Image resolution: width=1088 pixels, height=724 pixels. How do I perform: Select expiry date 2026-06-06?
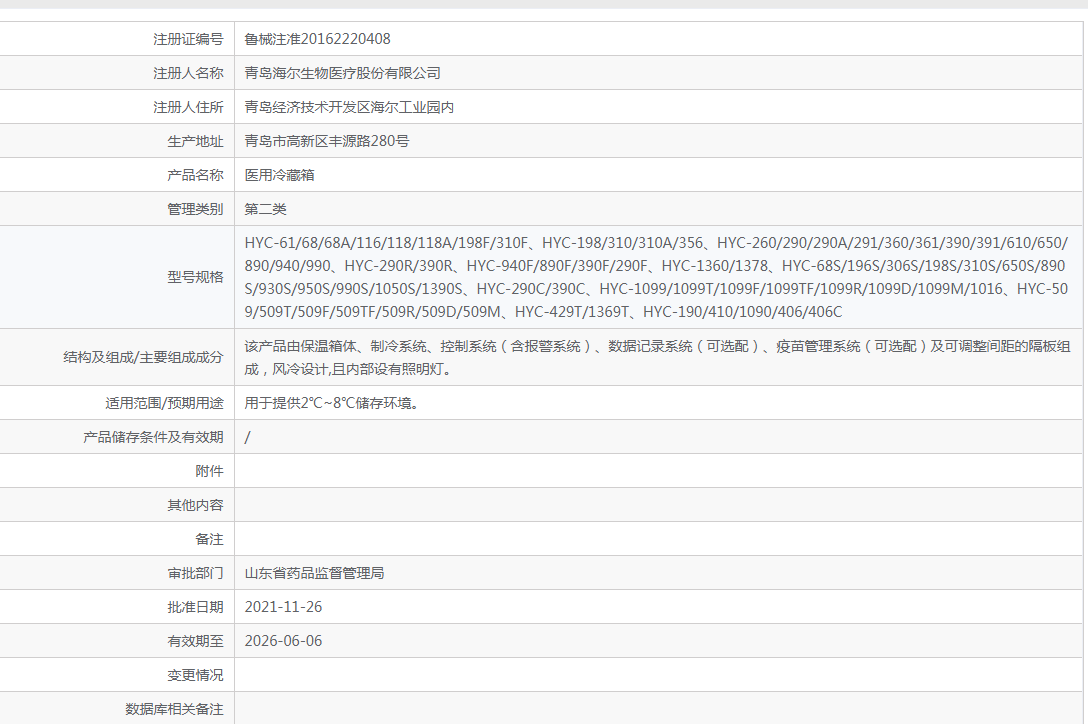point(283,641)
